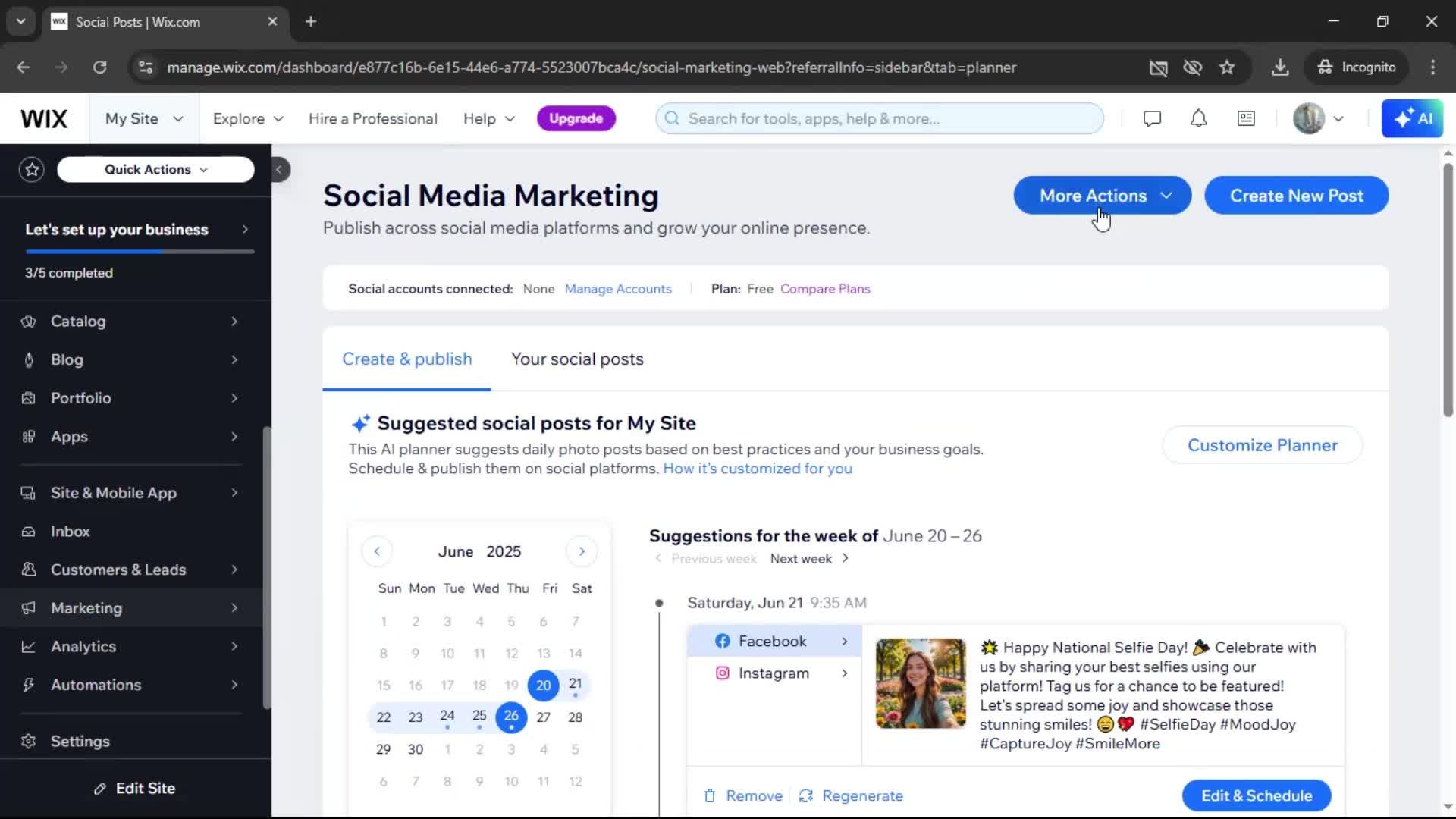Open the My Site dropdown

144,118
